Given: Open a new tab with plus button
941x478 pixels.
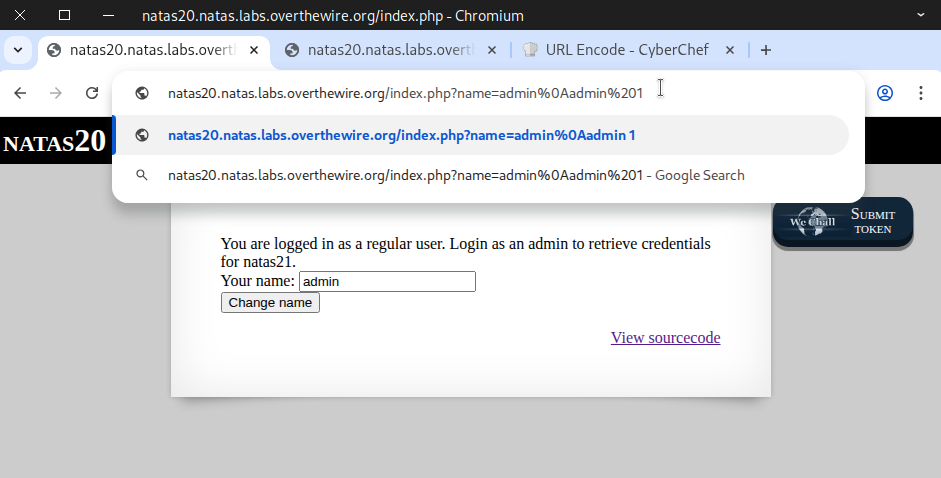Looking at the screenshot, I should coord(766,50).
